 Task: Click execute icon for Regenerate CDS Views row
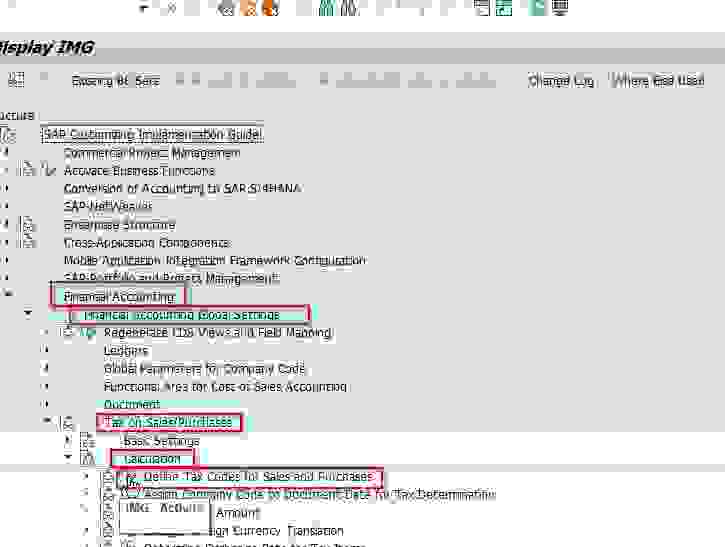tap(87, 332)
